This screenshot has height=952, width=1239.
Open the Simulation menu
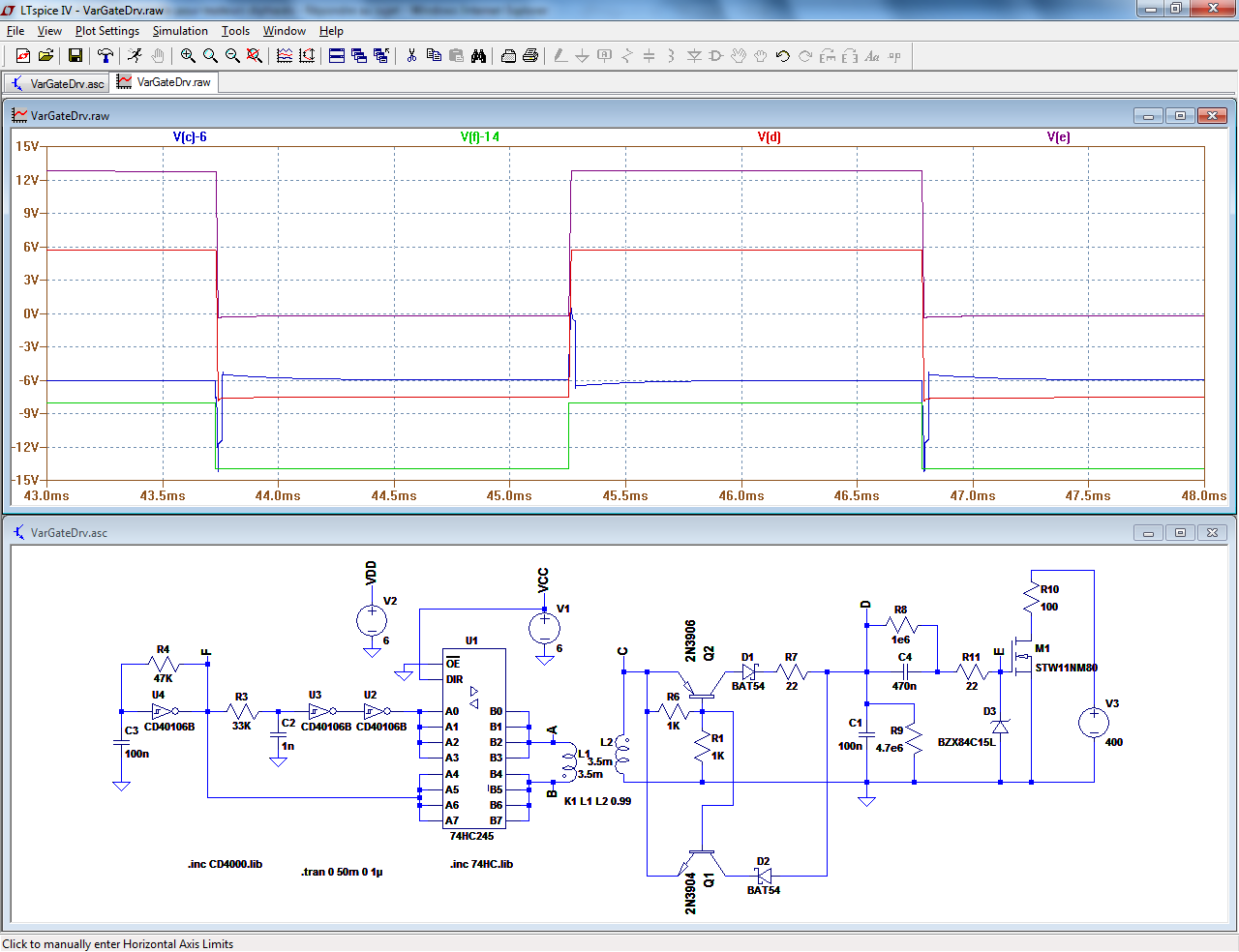(x=180, y=31)
